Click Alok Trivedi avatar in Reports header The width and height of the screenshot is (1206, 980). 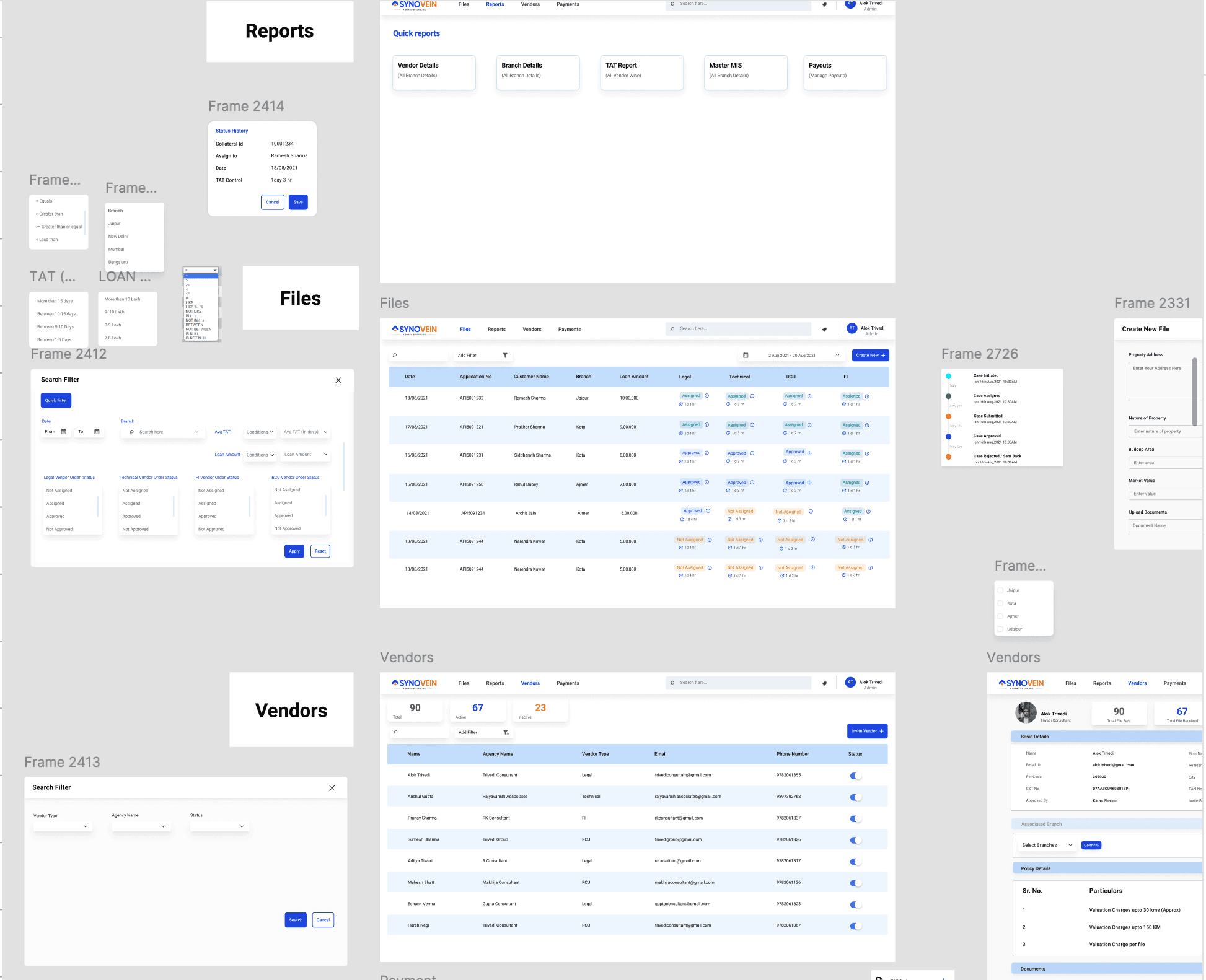pyautogui.click(x=850, y=4)
